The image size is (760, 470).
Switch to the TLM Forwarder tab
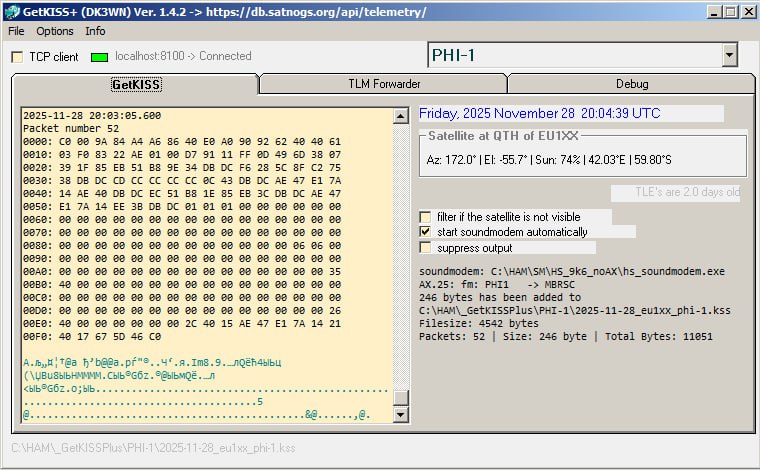[x=383, y=84]
